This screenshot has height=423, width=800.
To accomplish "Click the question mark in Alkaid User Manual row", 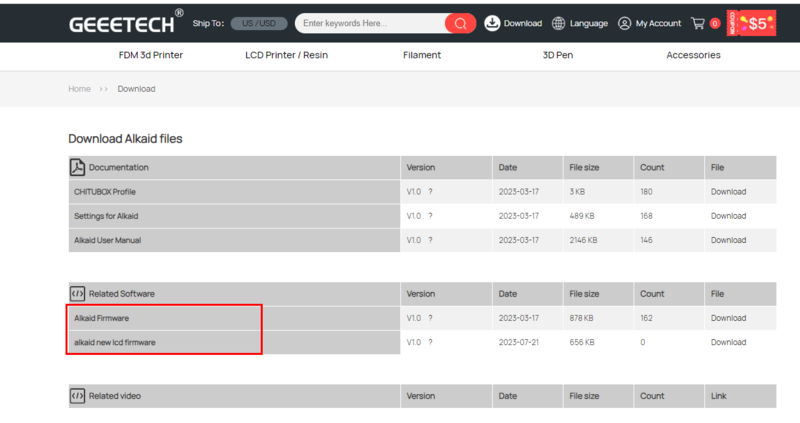I will pyautogui.click(x=430, y=240).
